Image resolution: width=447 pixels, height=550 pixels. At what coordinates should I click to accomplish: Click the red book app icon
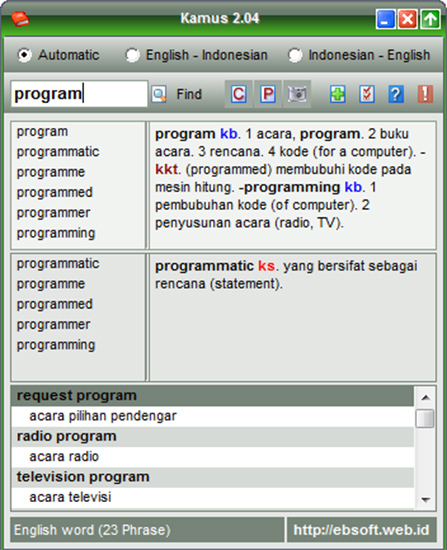20,19
